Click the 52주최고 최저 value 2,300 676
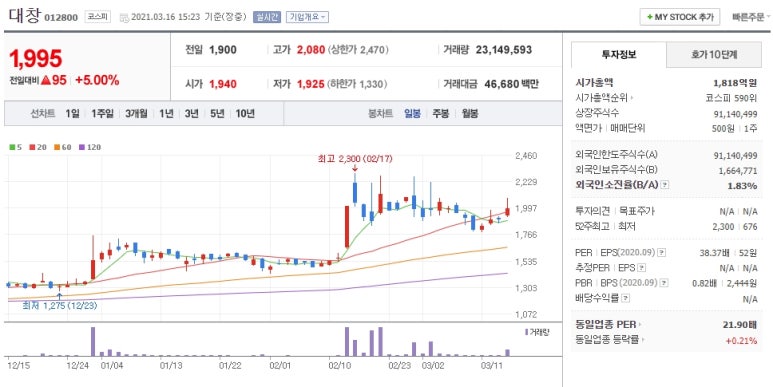773x387 pixels. click(736, 227)
